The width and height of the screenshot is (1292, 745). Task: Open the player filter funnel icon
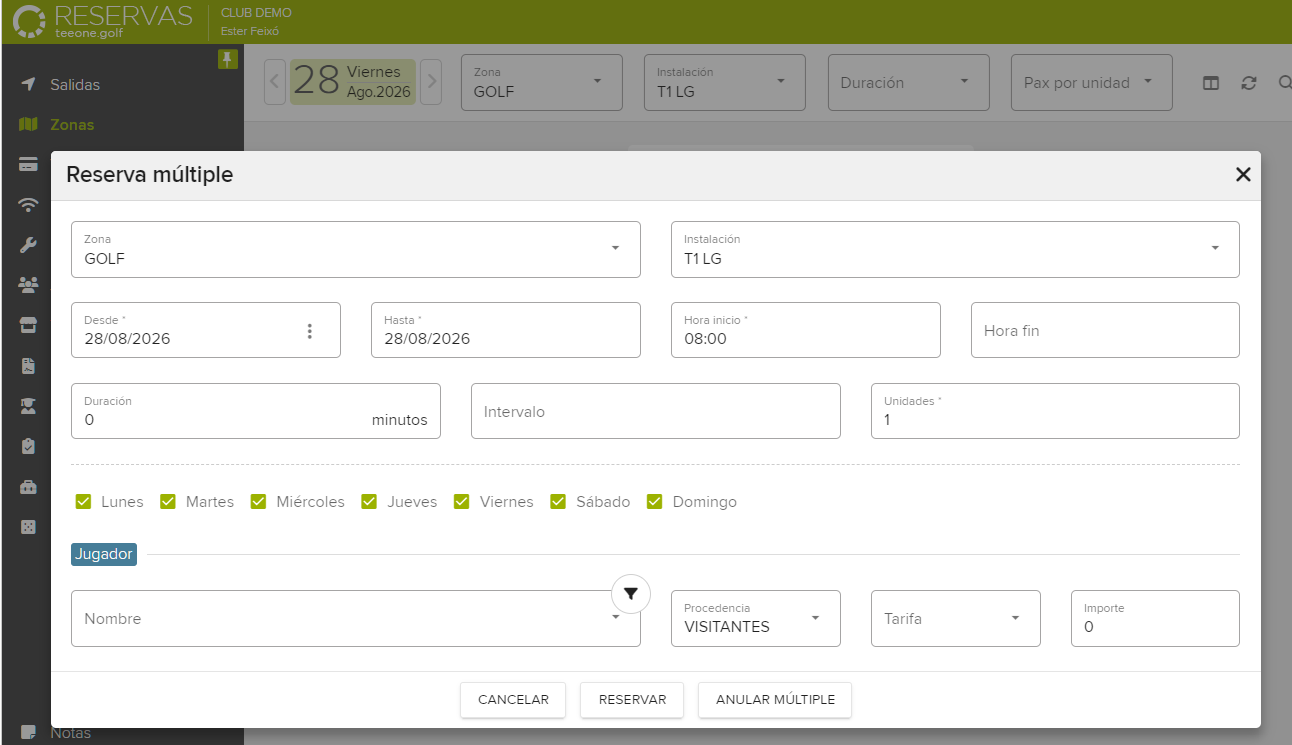pos(631,594)
